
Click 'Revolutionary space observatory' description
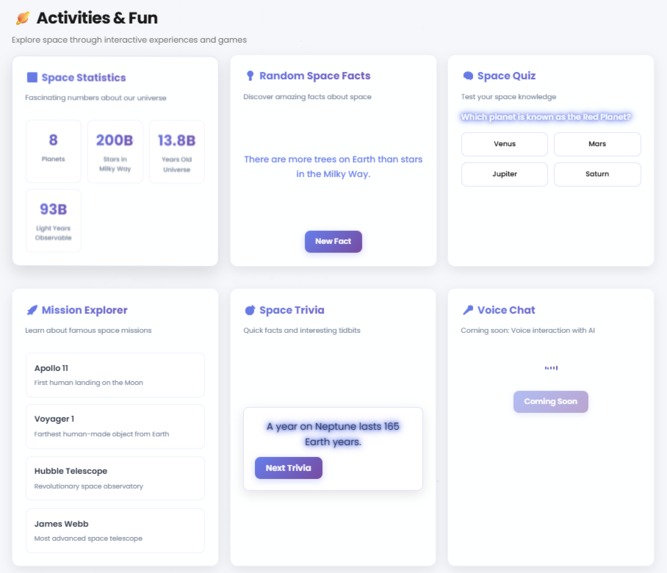88,486
